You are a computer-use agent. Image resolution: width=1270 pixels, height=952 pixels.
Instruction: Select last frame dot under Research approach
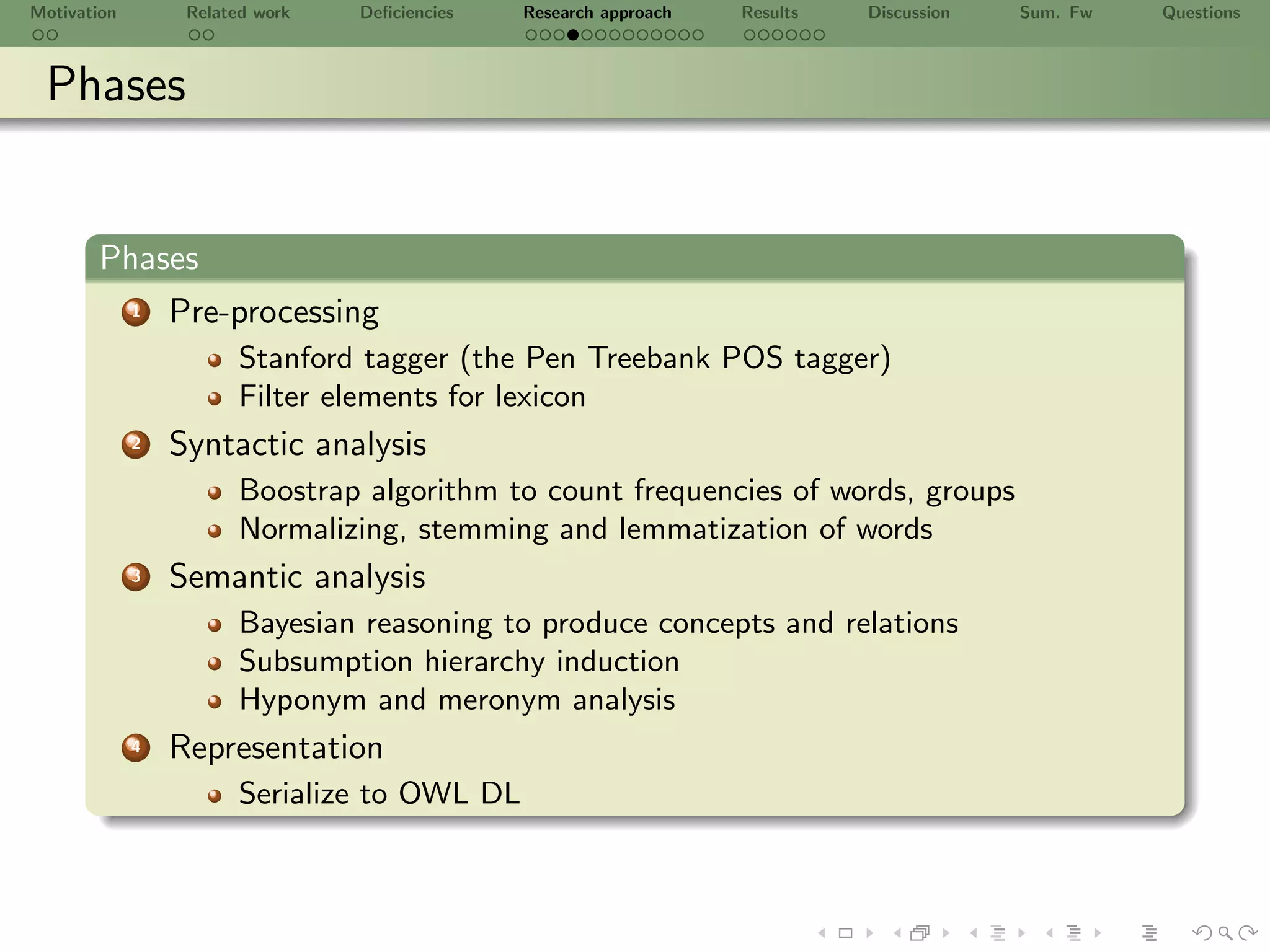[x=698, y=35]
